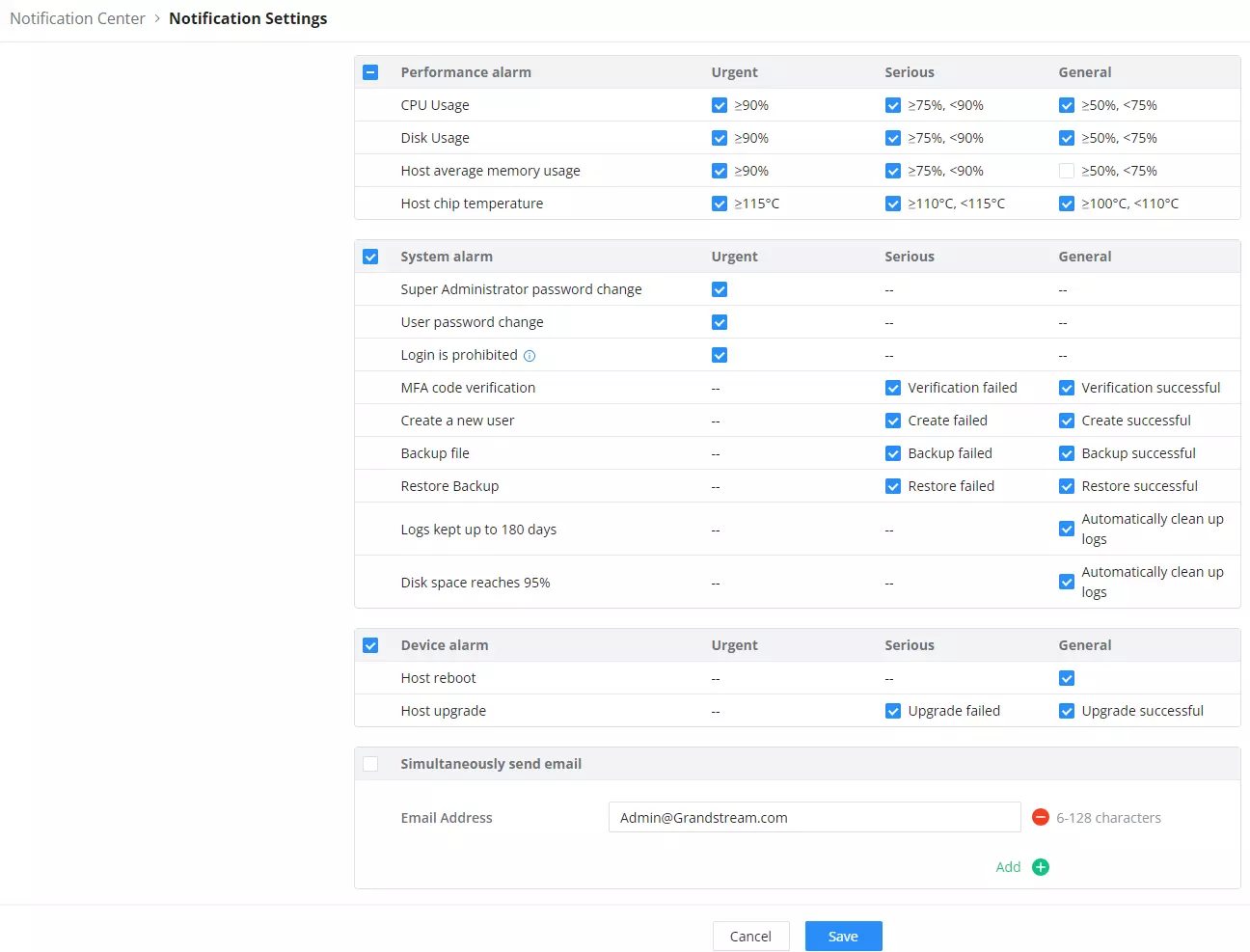
Task: Uncheck Create failed checkbox
Action: click(893, 421)
